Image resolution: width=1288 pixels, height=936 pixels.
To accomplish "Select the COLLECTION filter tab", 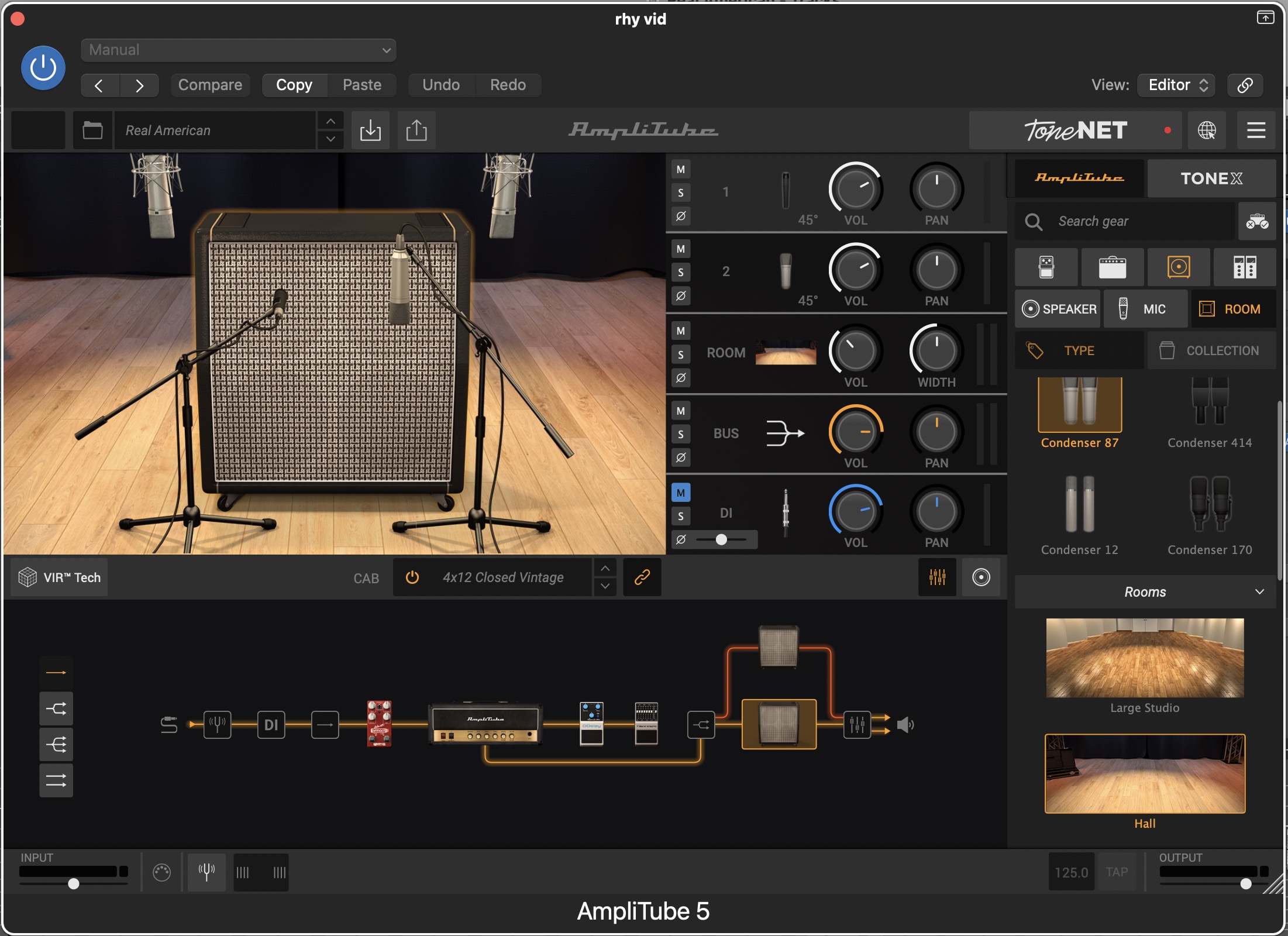I will pos(1211,350).
